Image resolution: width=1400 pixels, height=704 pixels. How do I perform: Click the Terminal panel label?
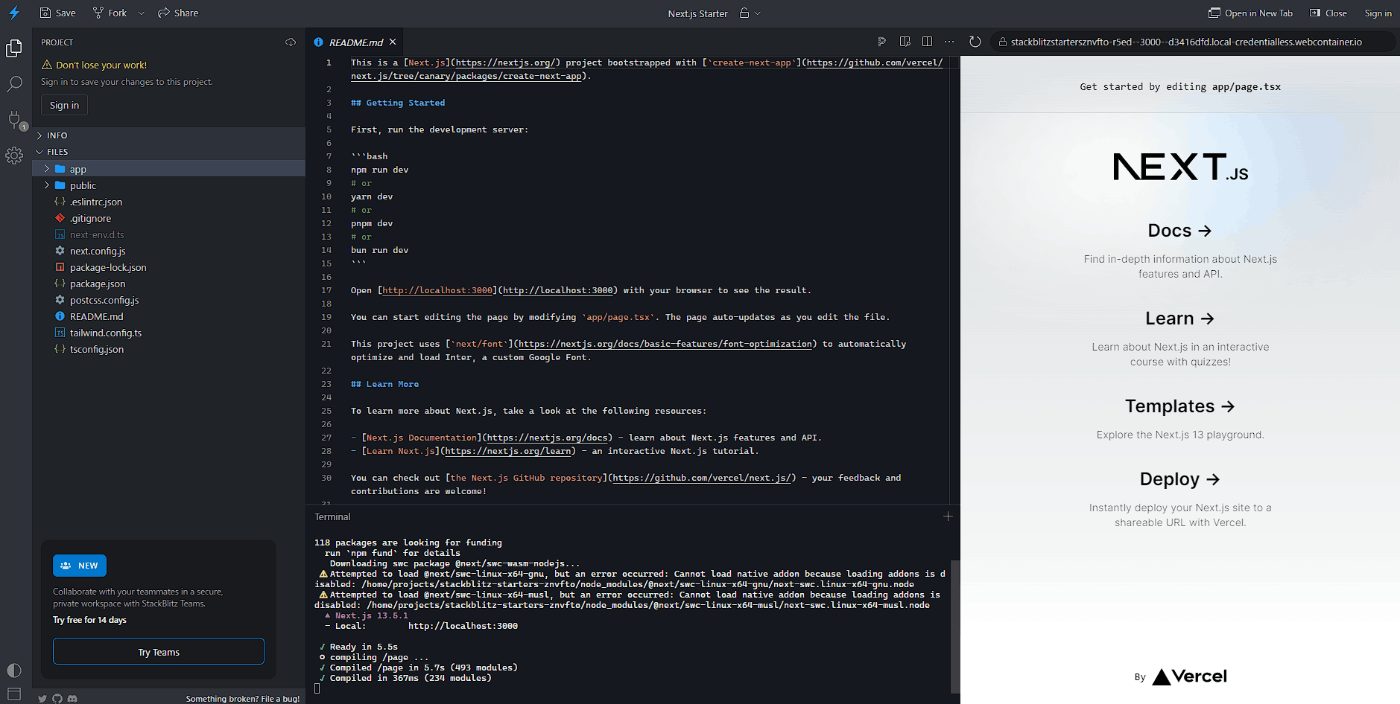coord(333,516)
